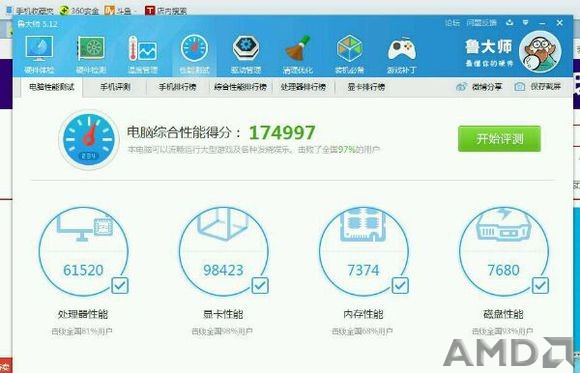Click 保存截屏 to save screenshot

tap(538, 87)
